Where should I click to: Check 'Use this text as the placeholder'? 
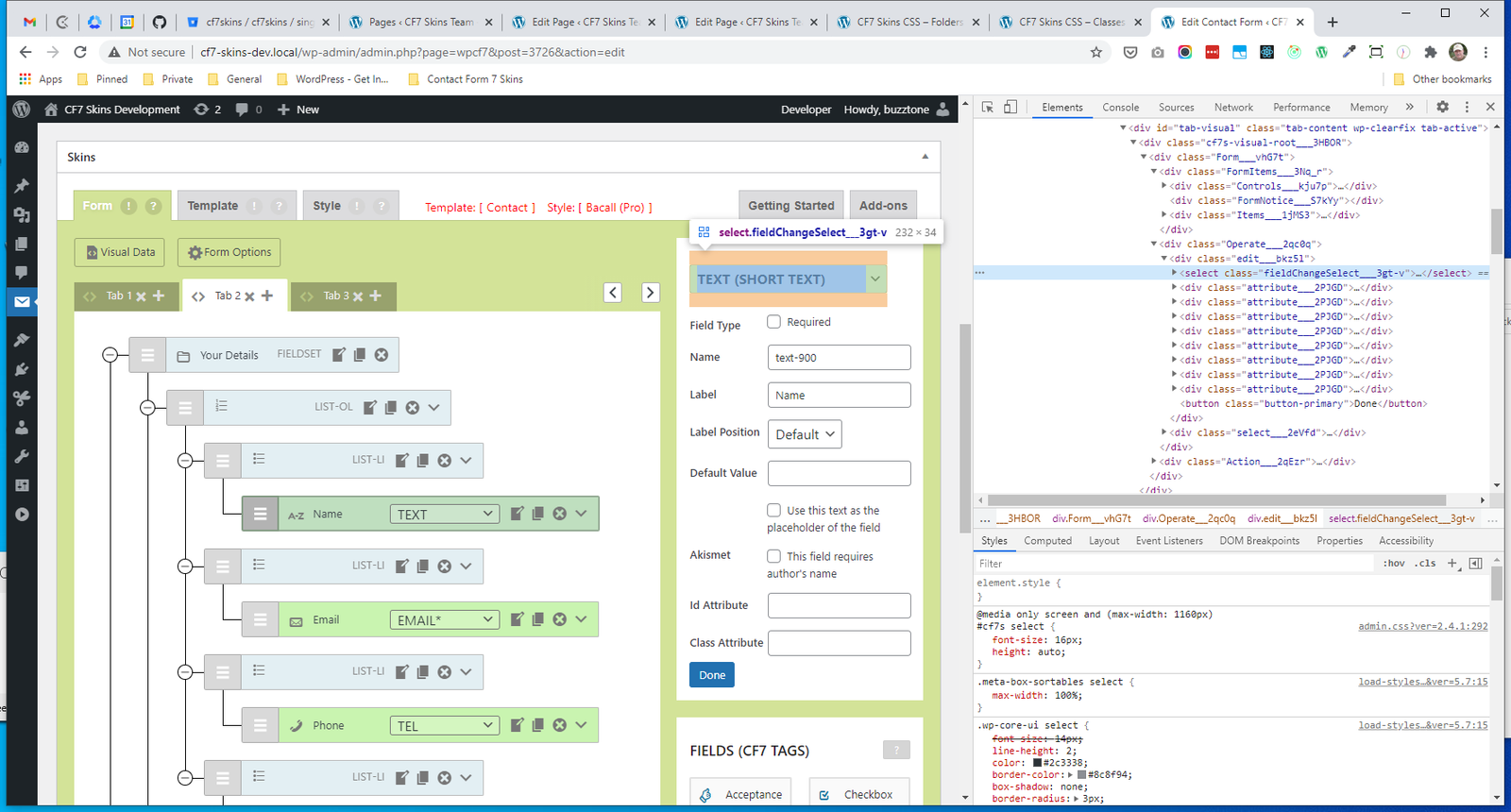(774, 510)
